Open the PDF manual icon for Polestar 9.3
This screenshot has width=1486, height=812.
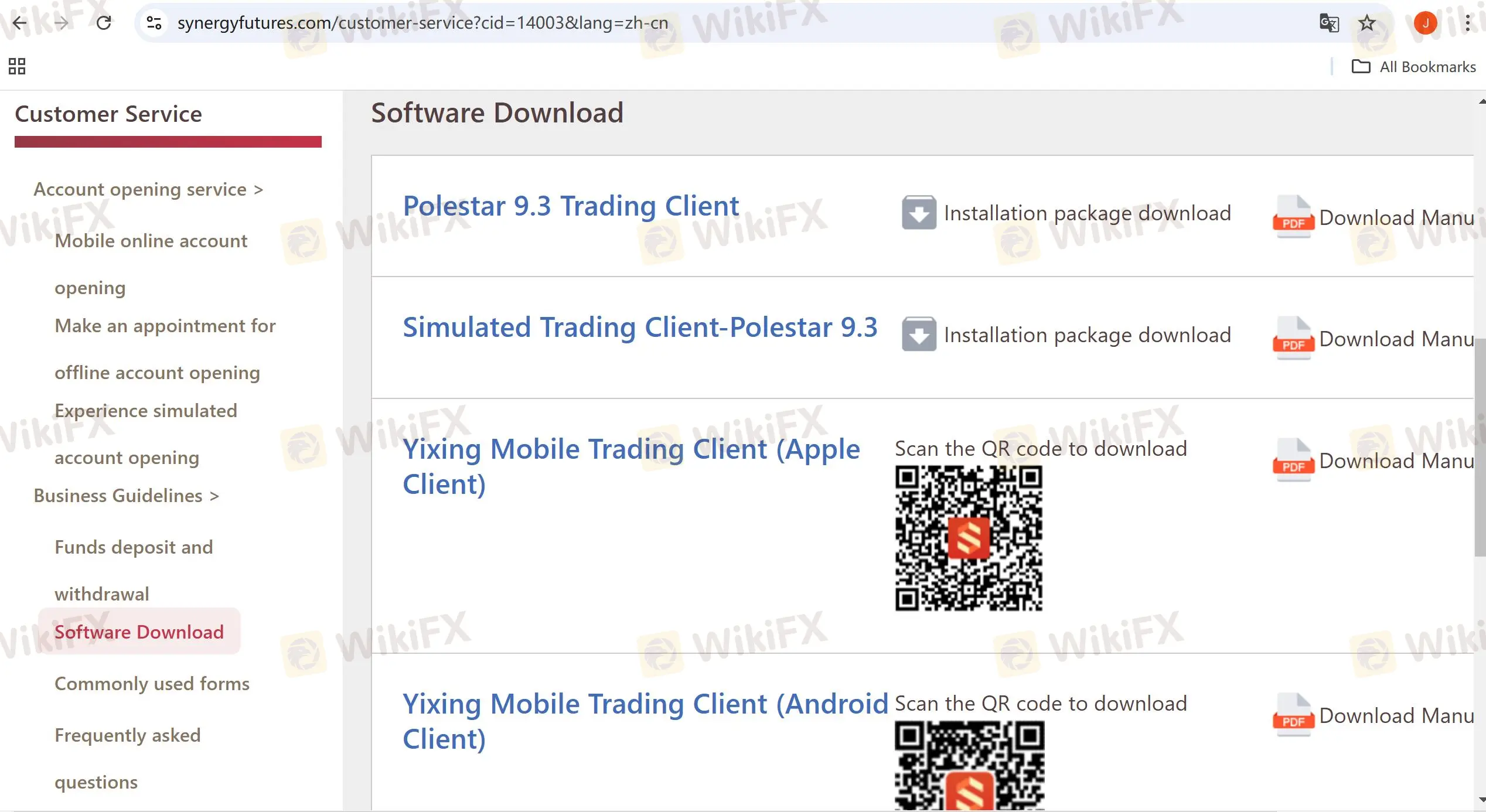point(1293,216)
